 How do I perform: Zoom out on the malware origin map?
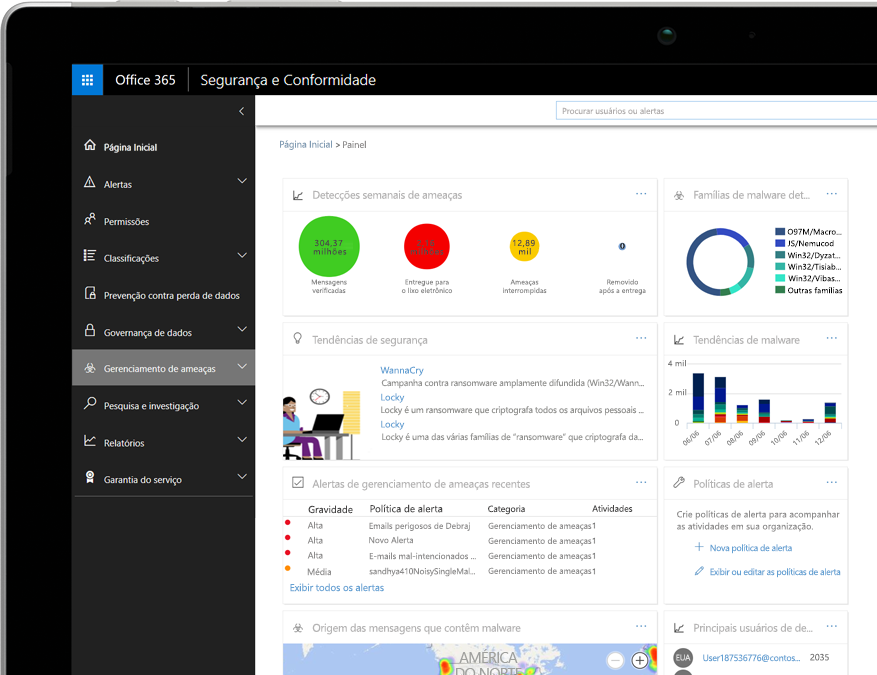tap(615, 660)
